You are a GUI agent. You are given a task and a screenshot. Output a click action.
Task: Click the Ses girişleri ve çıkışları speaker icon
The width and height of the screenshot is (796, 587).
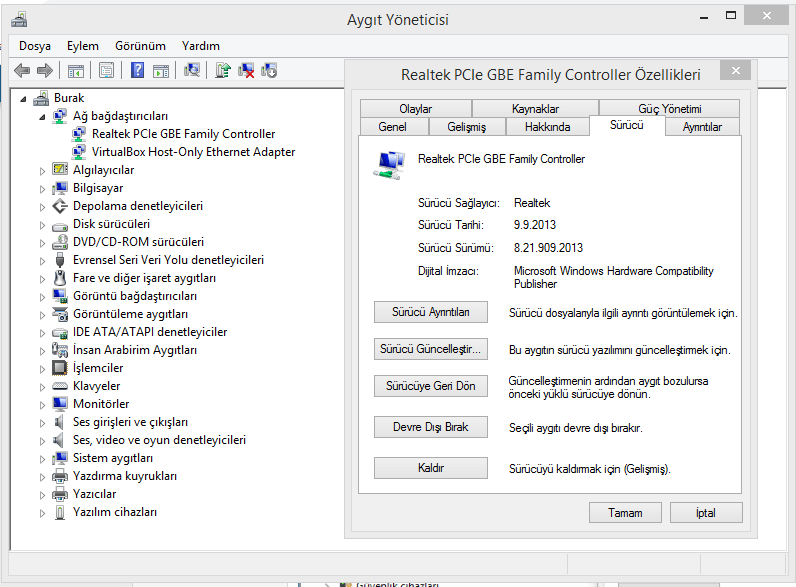pos(59,422)
